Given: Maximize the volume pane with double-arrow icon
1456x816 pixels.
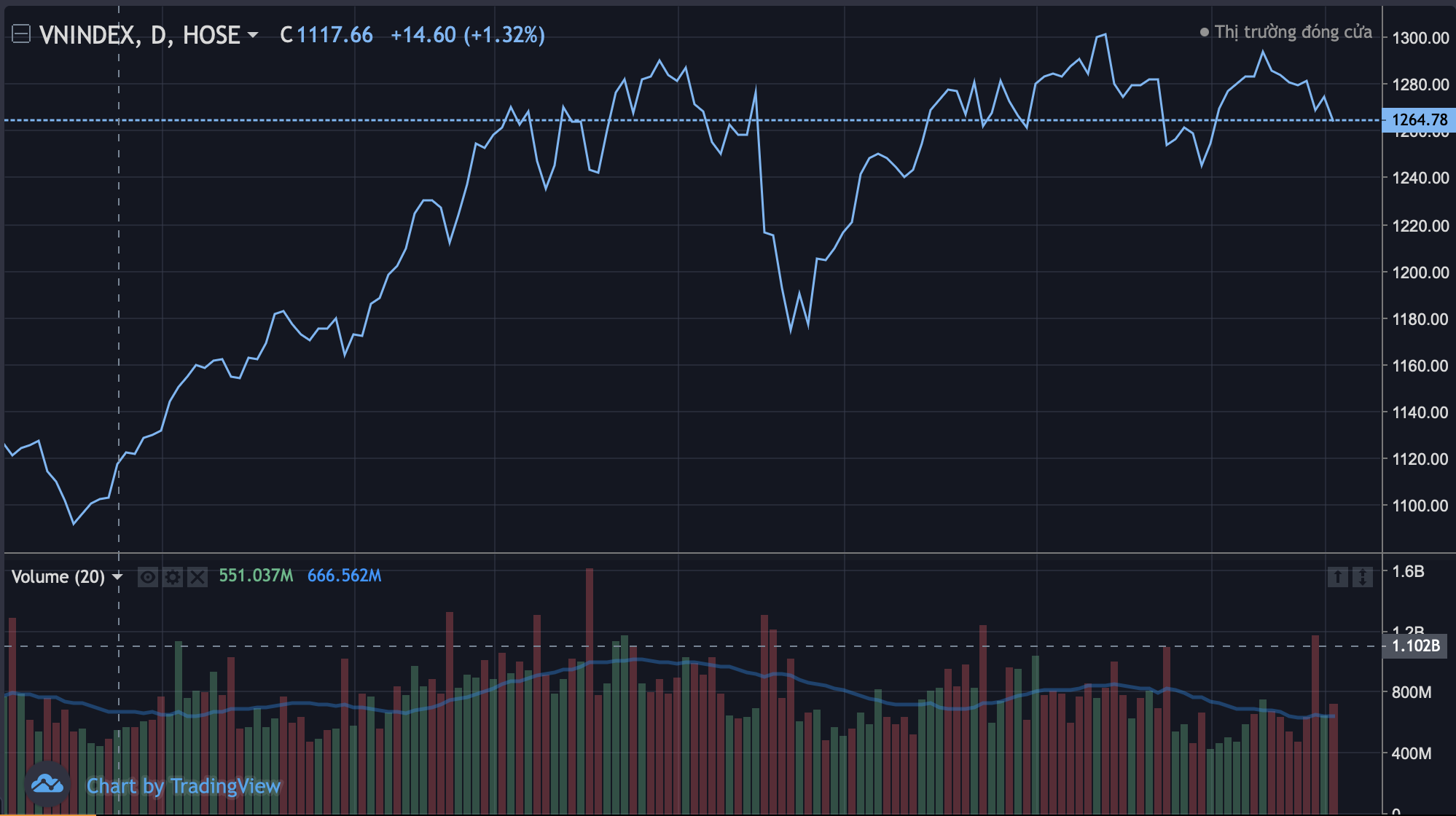Looking at the screenshot, I should click(x=1363, y=577).
